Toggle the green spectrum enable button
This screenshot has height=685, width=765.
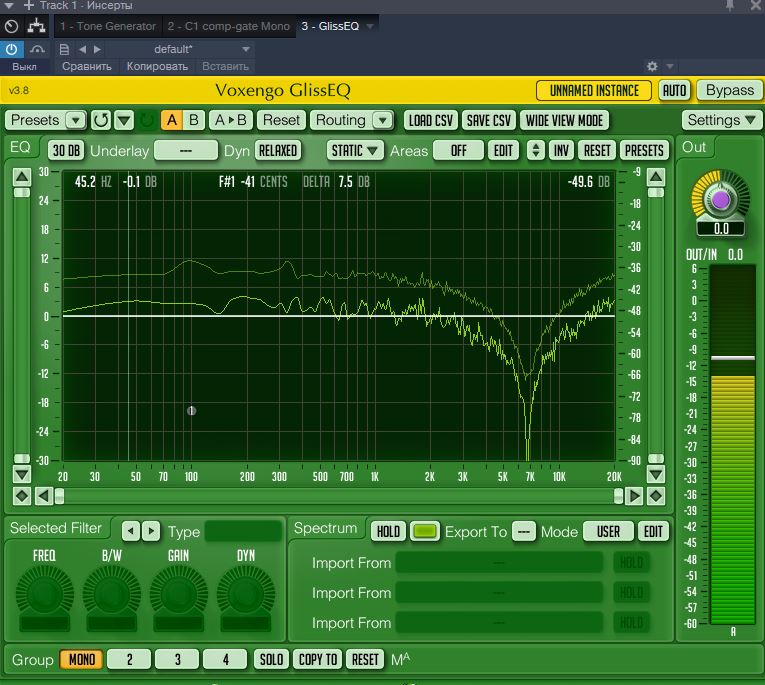pyautogui.click(x=424, y=531)
